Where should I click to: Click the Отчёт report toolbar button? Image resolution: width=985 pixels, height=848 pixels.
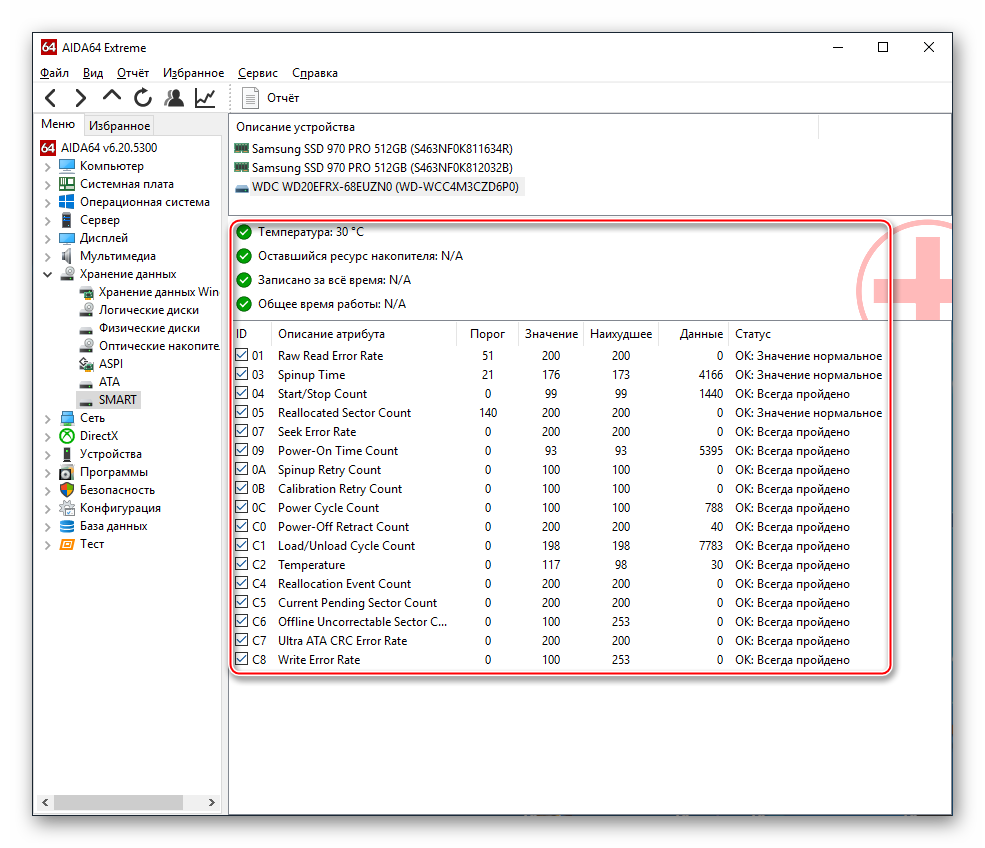point(271,98)
